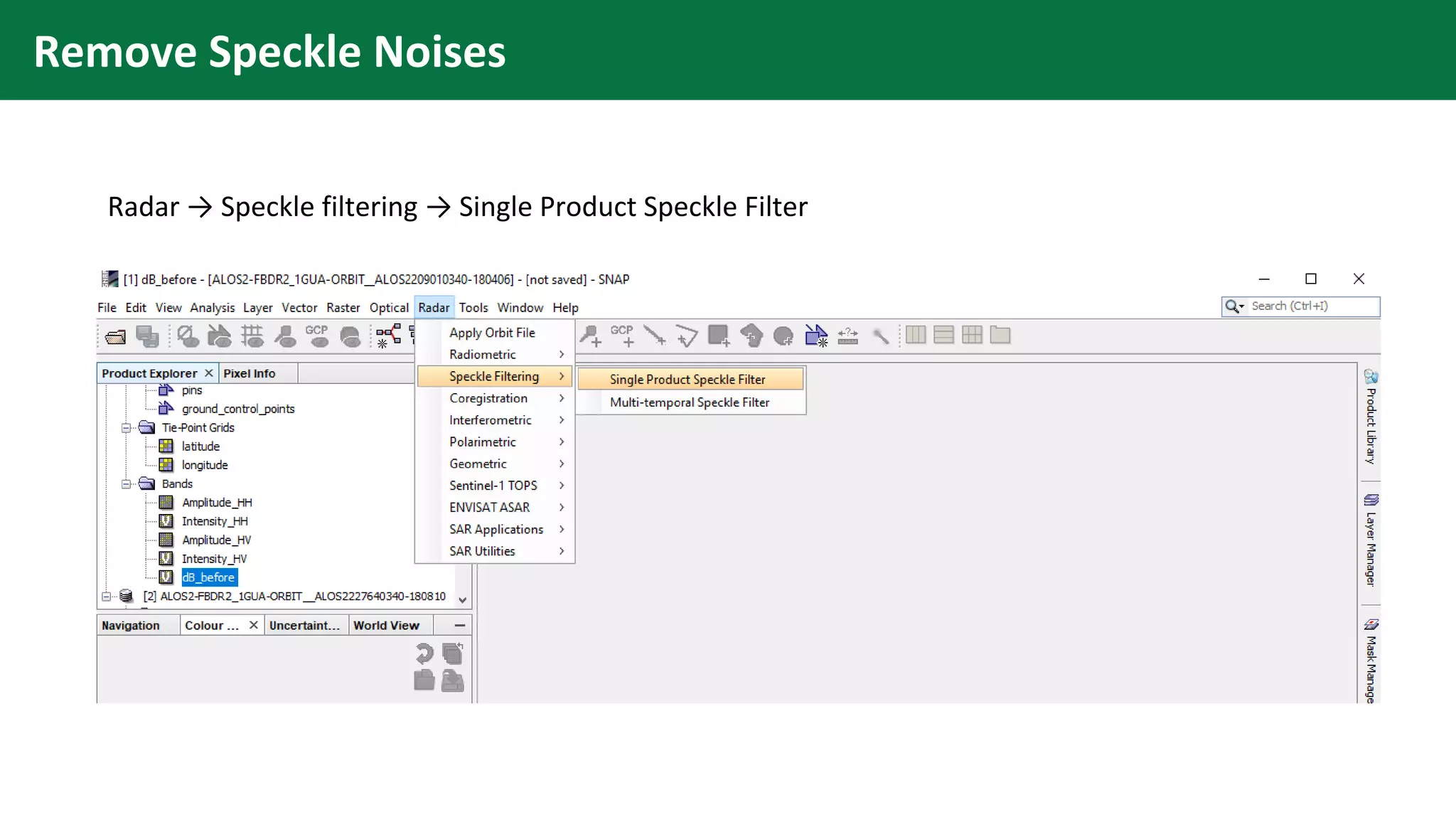This screenshot has width=1456, height=819.
Task: Expand the SAR Applications submenu
Action: tap(495, 530)
